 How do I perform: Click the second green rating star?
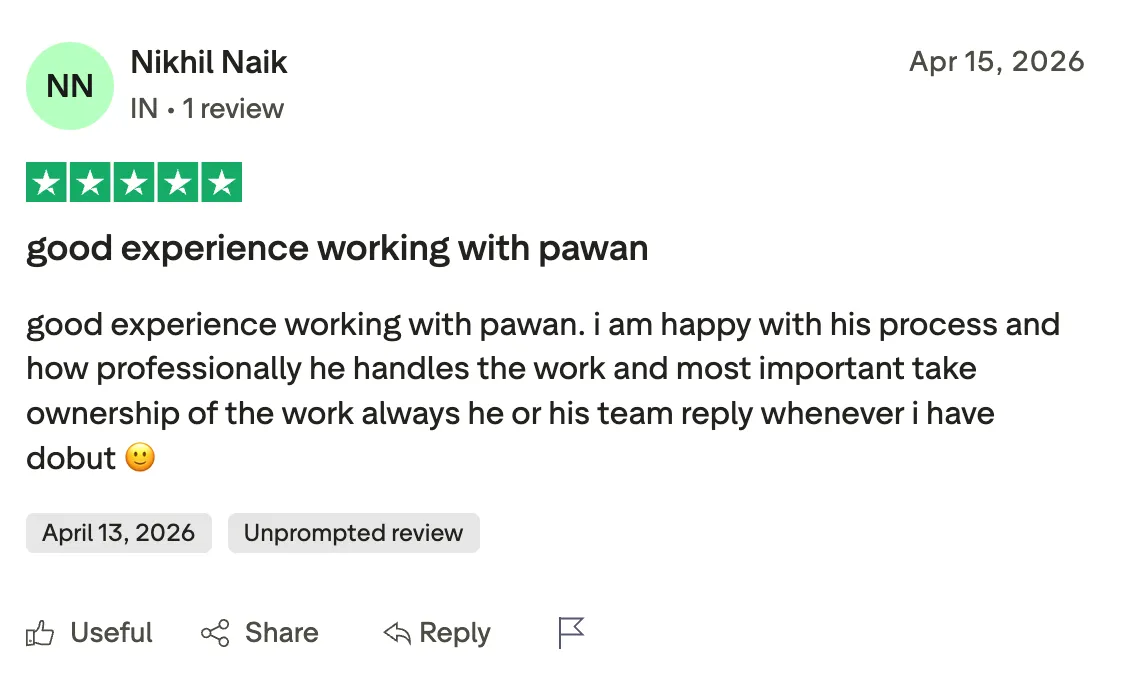(x=90, y=182)
